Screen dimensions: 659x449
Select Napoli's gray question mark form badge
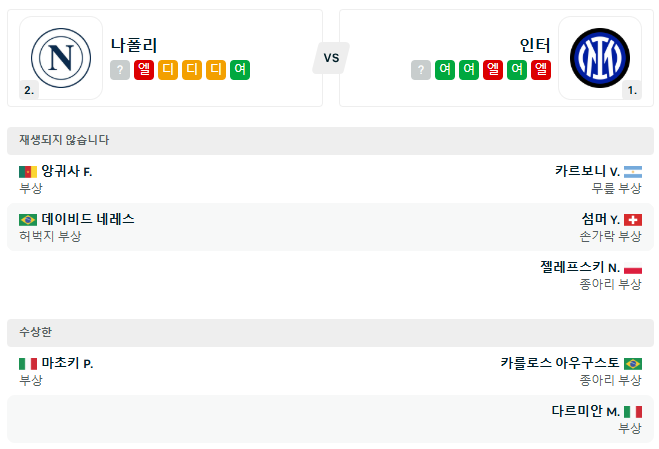120,70
